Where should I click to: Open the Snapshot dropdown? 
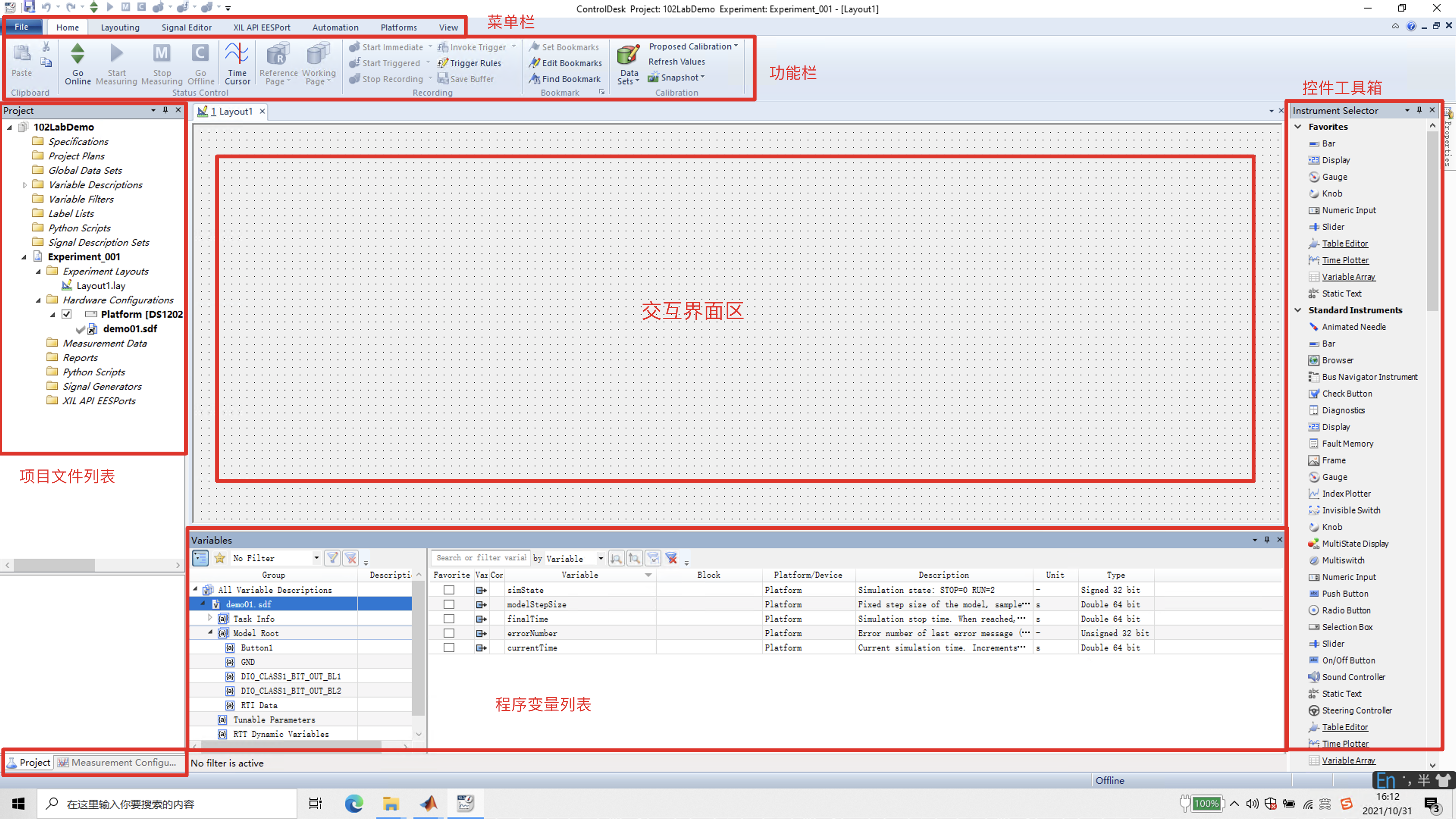[x=676, y=77]
